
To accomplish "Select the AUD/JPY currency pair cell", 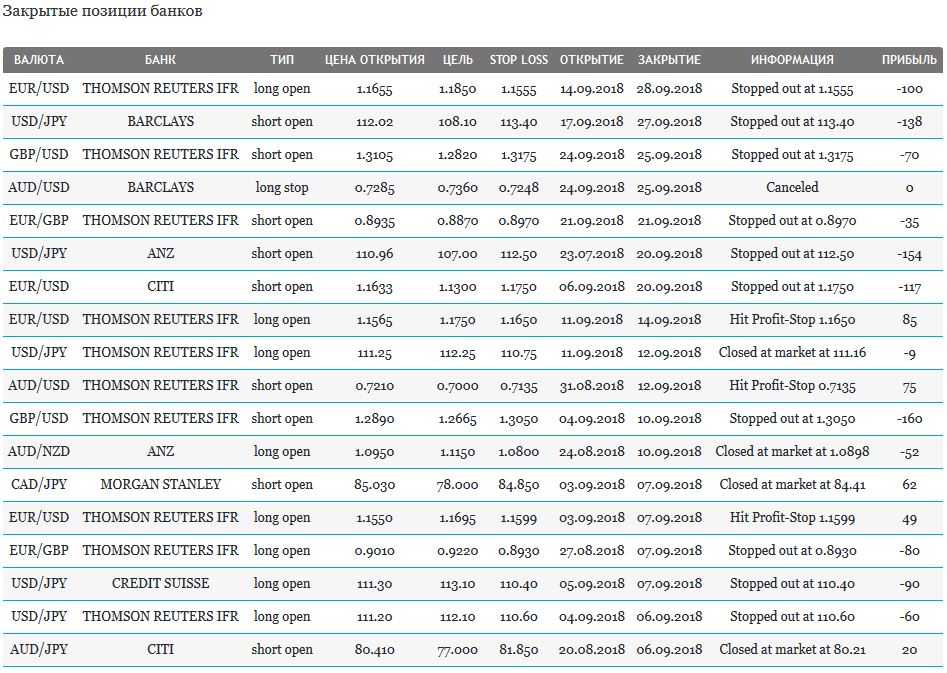I will pyautogui.click(x=39, y=649).
